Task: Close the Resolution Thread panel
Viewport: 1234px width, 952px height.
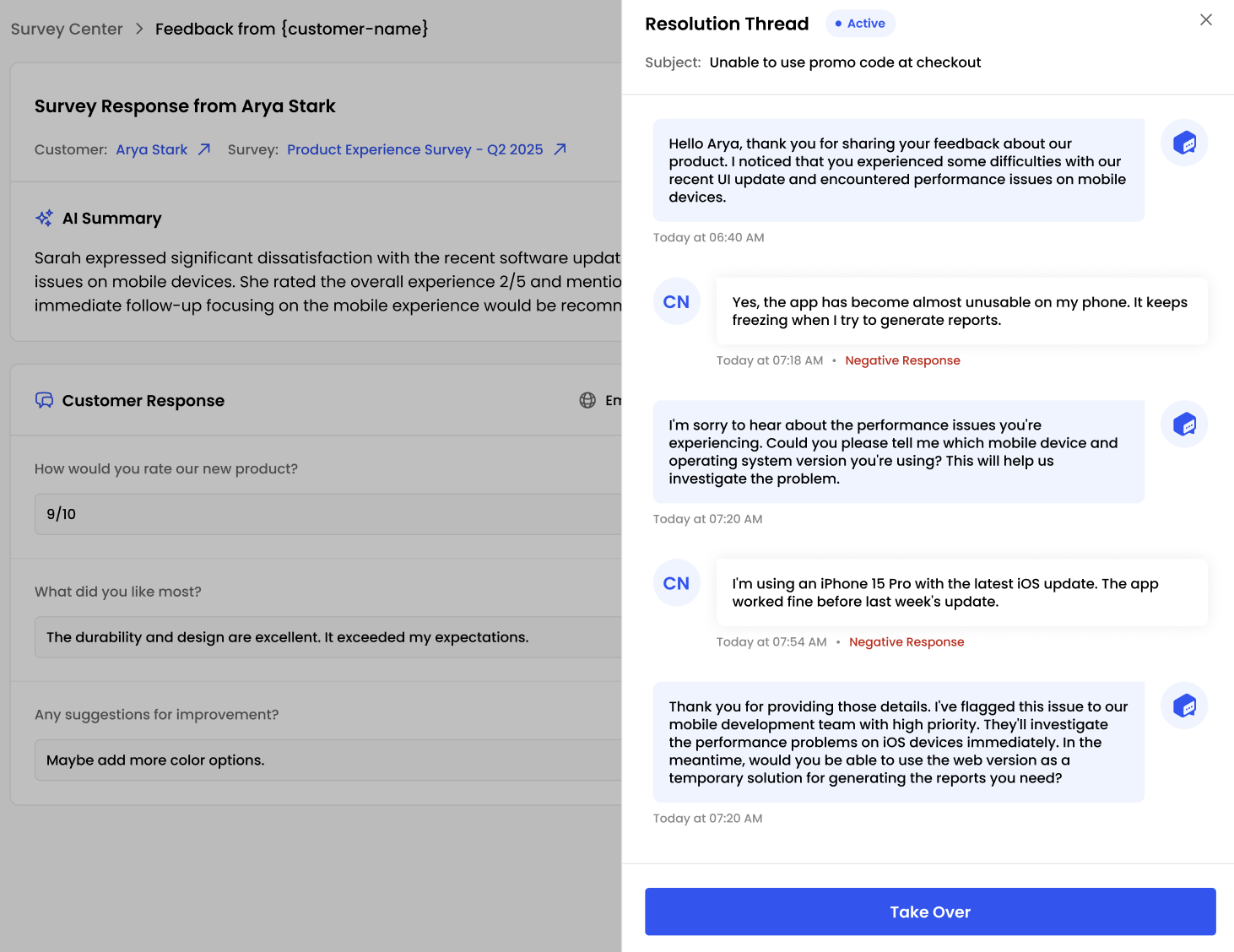Action: (1205, 19)
